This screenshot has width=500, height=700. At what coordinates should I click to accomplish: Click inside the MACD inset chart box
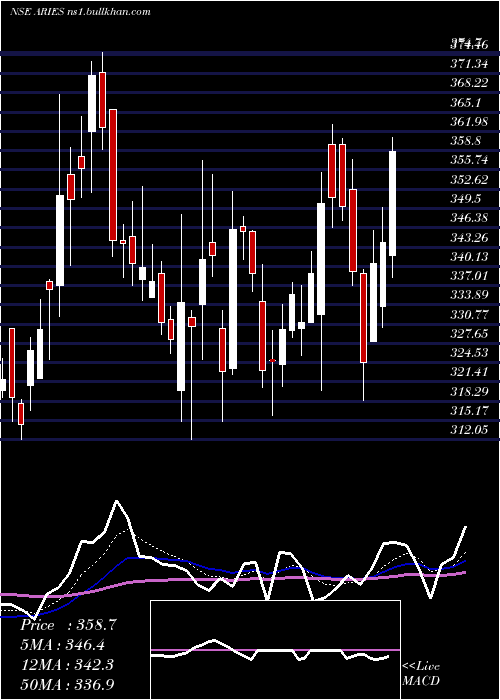[275, 650]
